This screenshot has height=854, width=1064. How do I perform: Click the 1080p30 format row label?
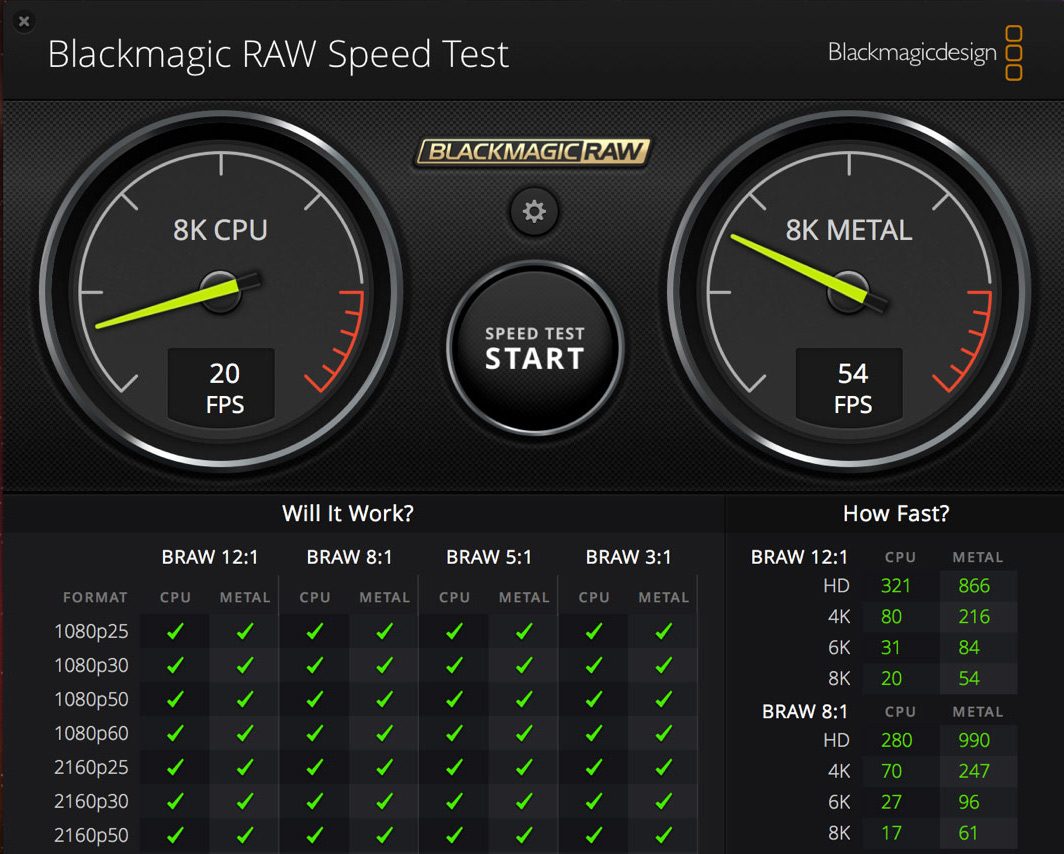click(x=91, y=665)
